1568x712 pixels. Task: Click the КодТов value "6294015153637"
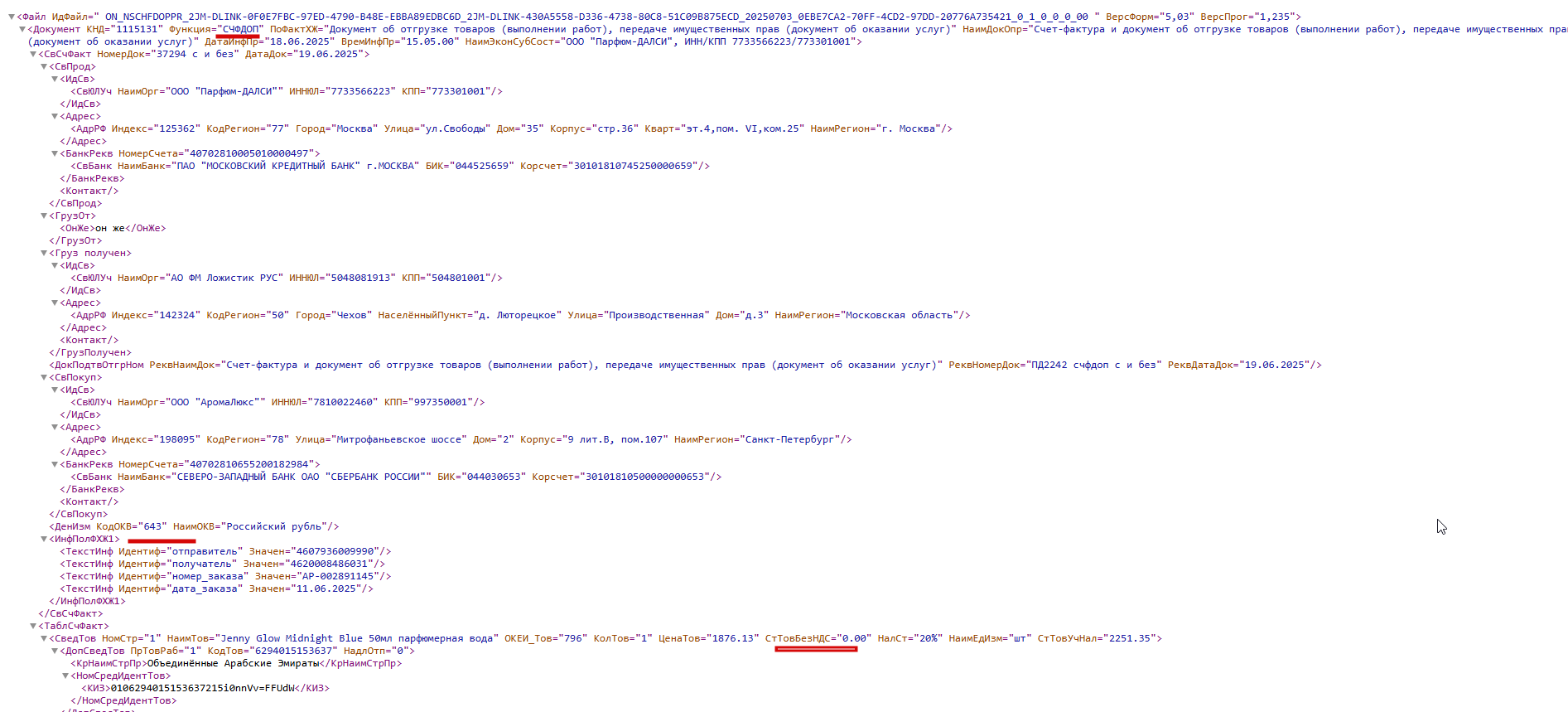pyautogui.click(x=293, y=651)
